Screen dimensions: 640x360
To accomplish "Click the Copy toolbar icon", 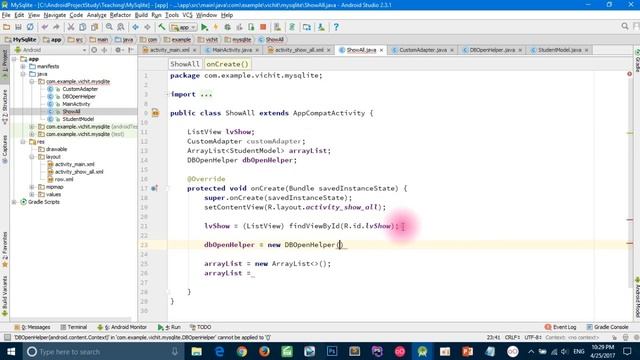I will pyautogui.click(x=82, y=27).
